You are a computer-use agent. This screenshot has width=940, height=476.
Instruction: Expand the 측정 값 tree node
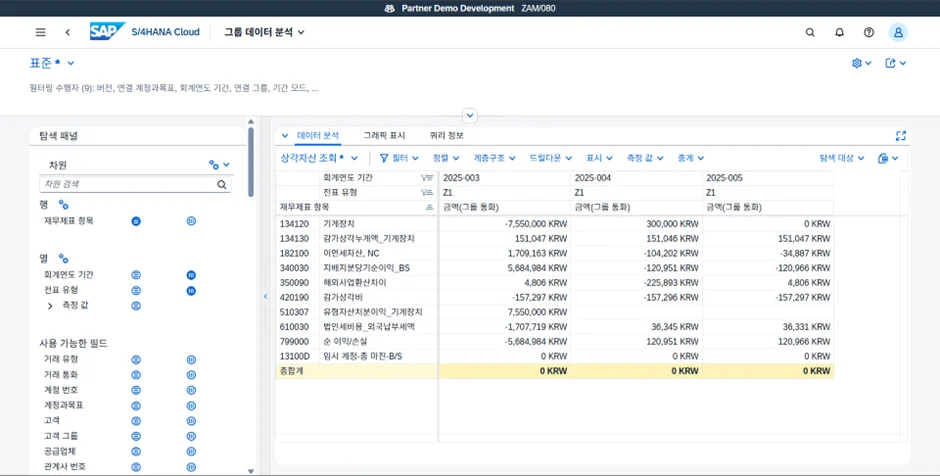click(50, 306)
